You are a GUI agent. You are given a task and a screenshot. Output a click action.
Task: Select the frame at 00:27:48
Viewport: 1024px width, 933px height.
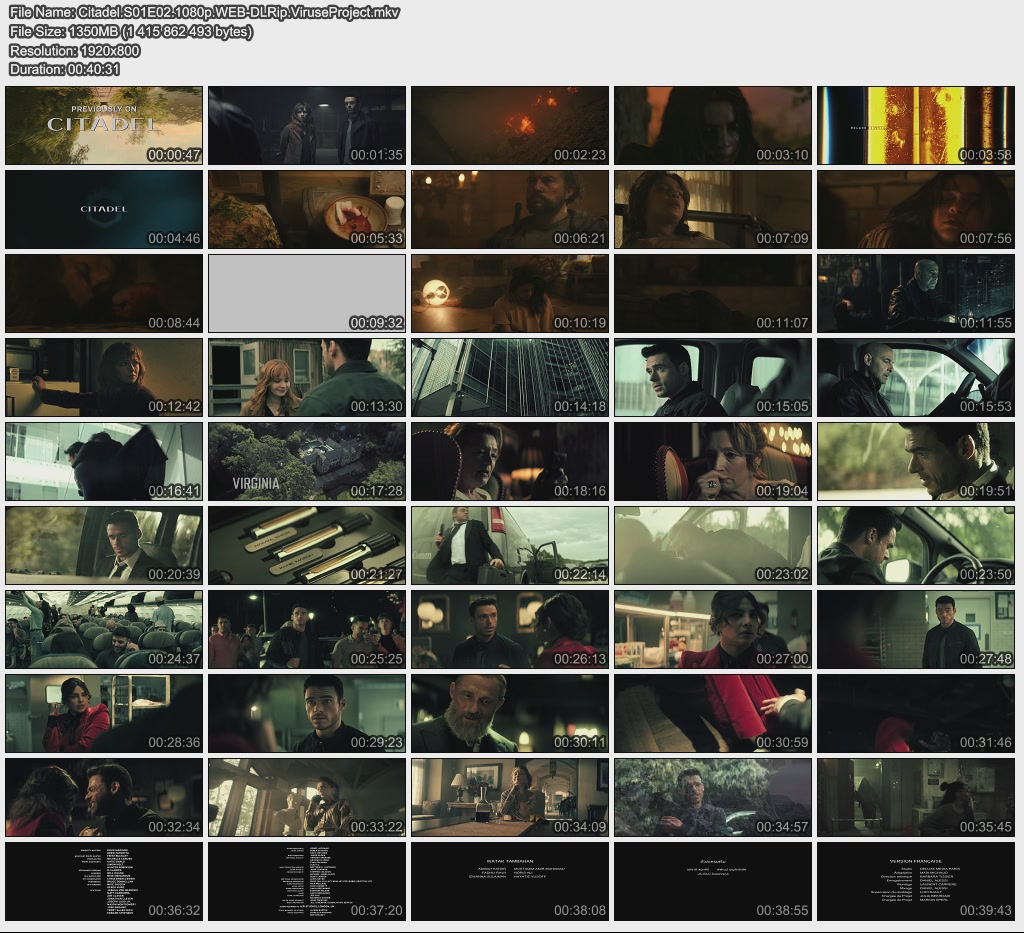point(916,629)
